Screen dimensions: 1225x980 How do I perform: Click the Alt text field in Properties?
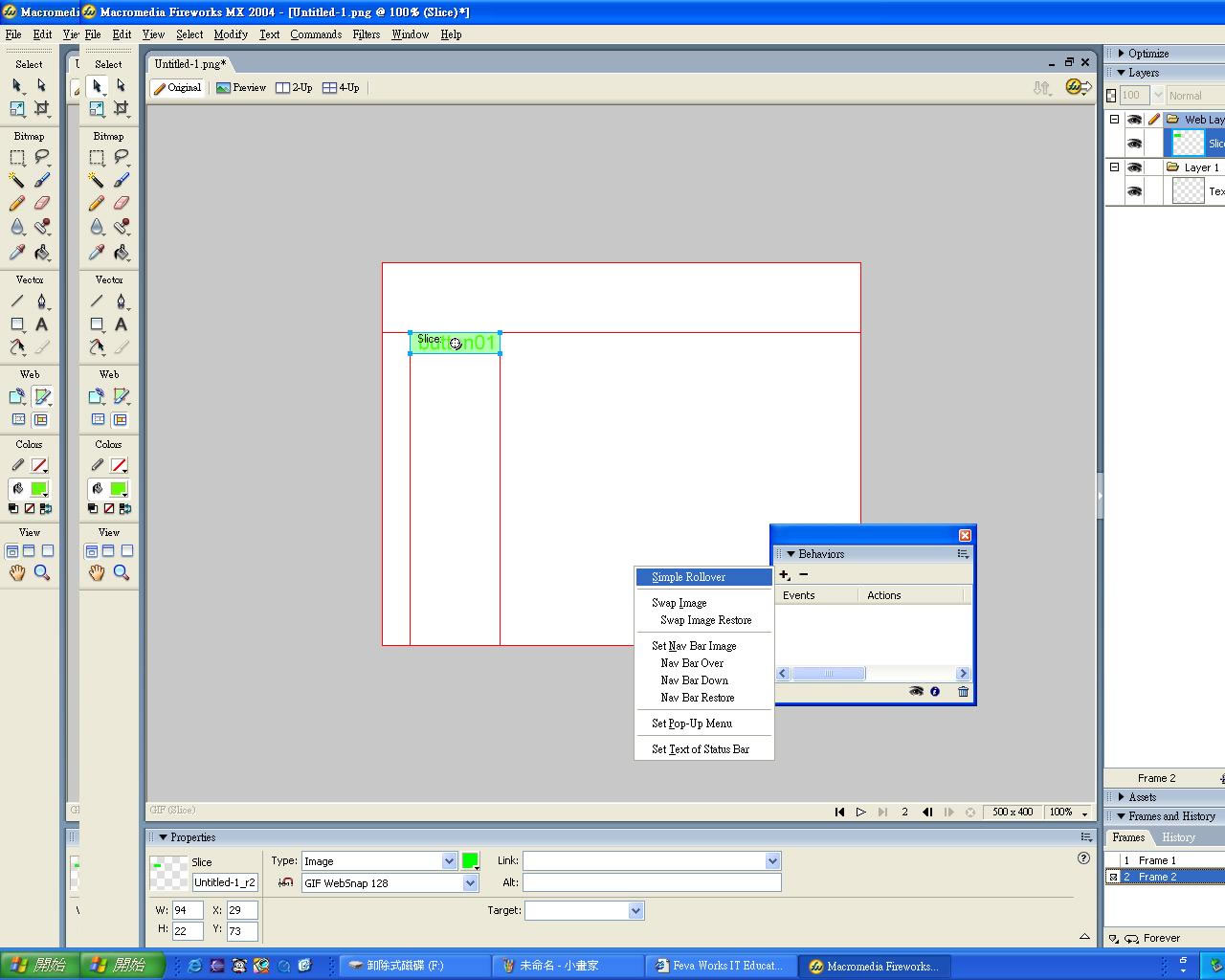(x=652, y=883)
